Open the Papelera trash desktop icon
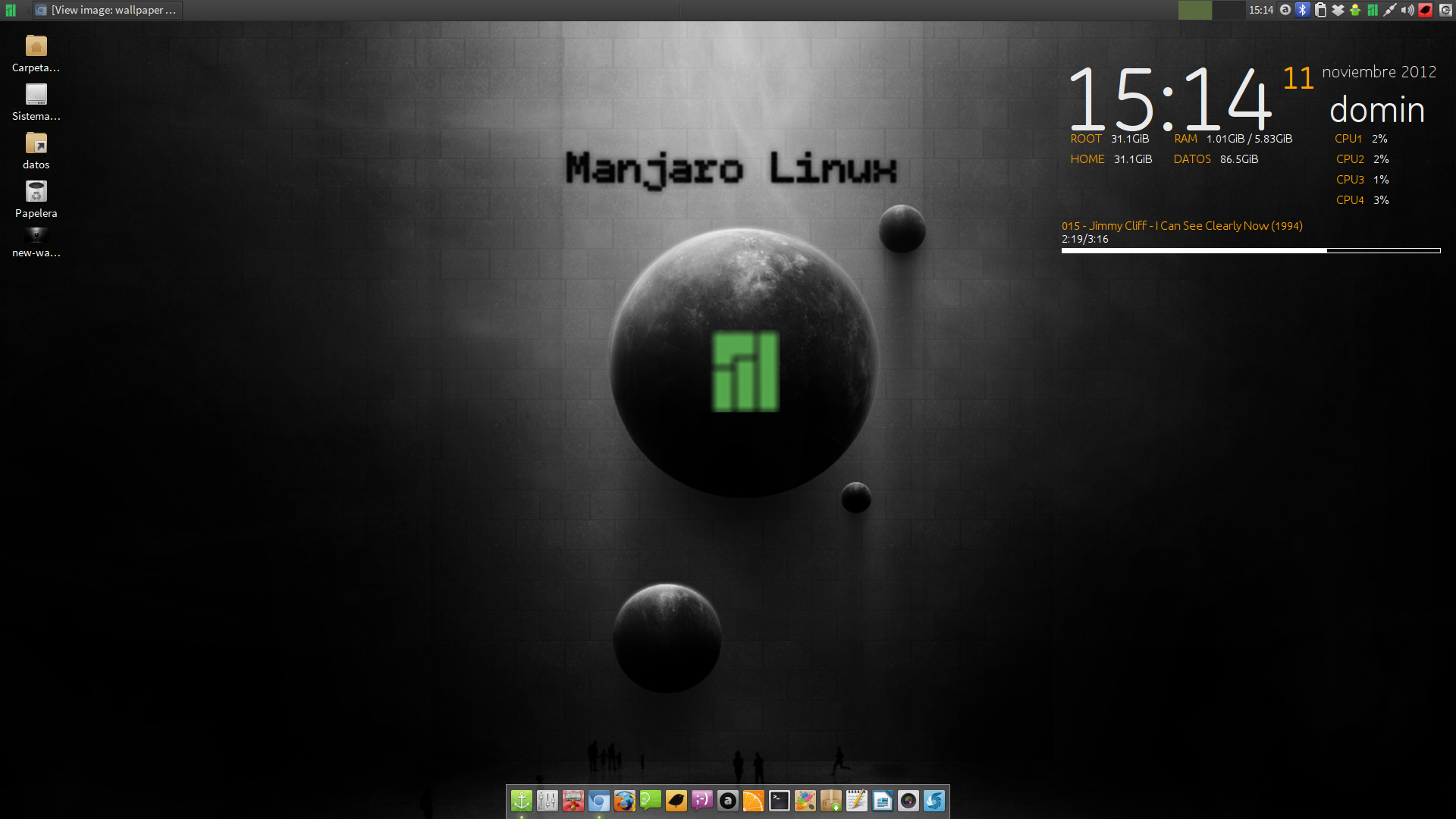Screen dimensions: 1456x819 coord(36,199)
